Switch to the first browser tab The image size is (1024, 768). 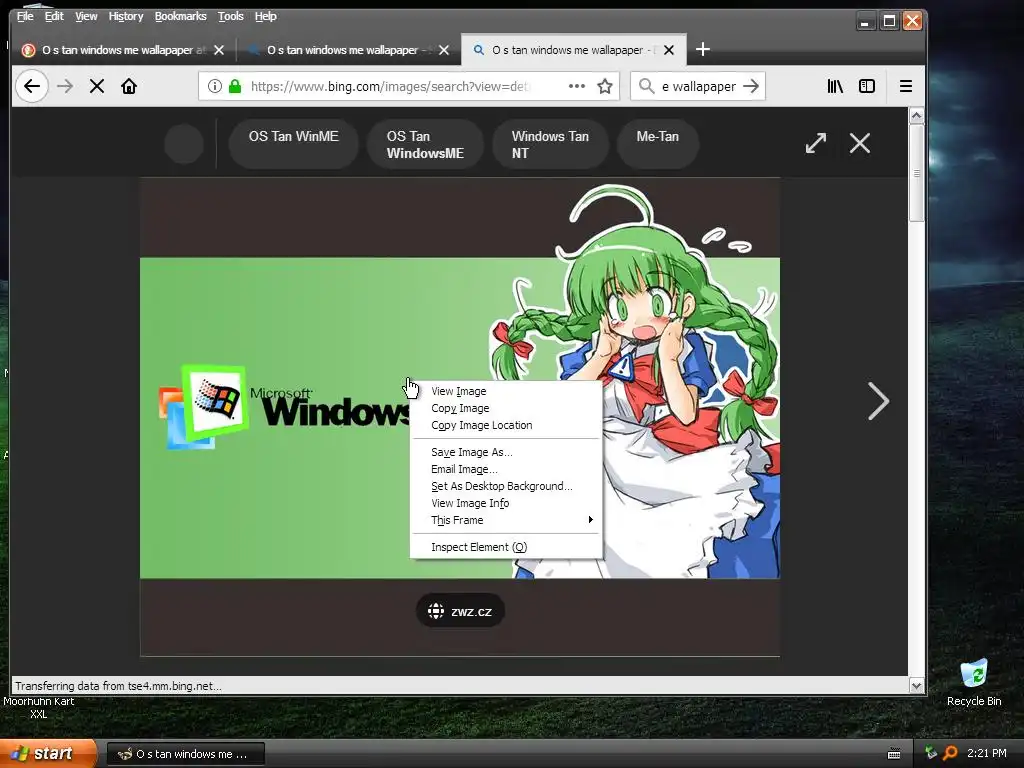pyautogui.click(x=123, y=50)
